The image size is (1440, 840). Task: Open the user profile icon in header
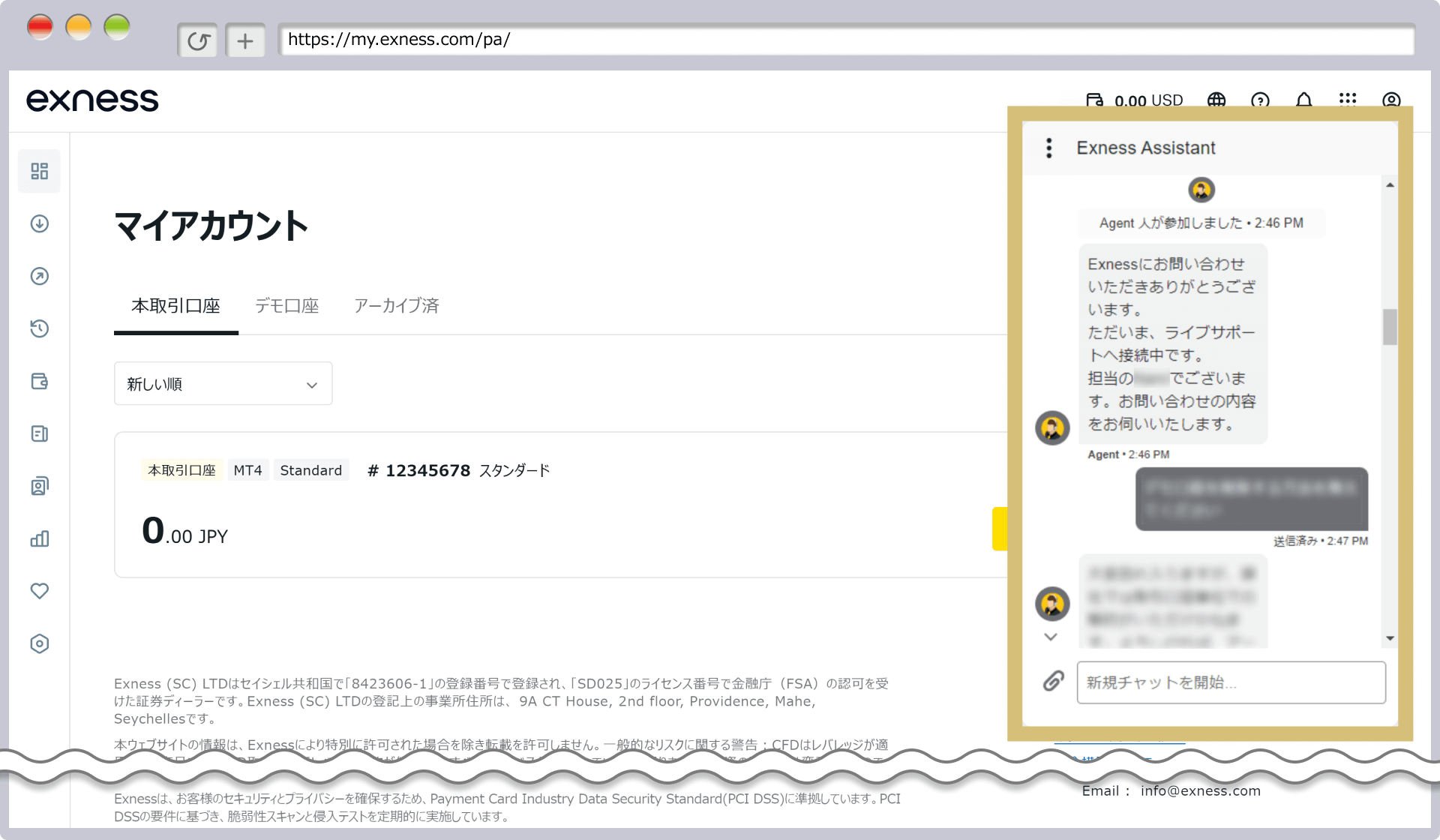coord(1391,100)
